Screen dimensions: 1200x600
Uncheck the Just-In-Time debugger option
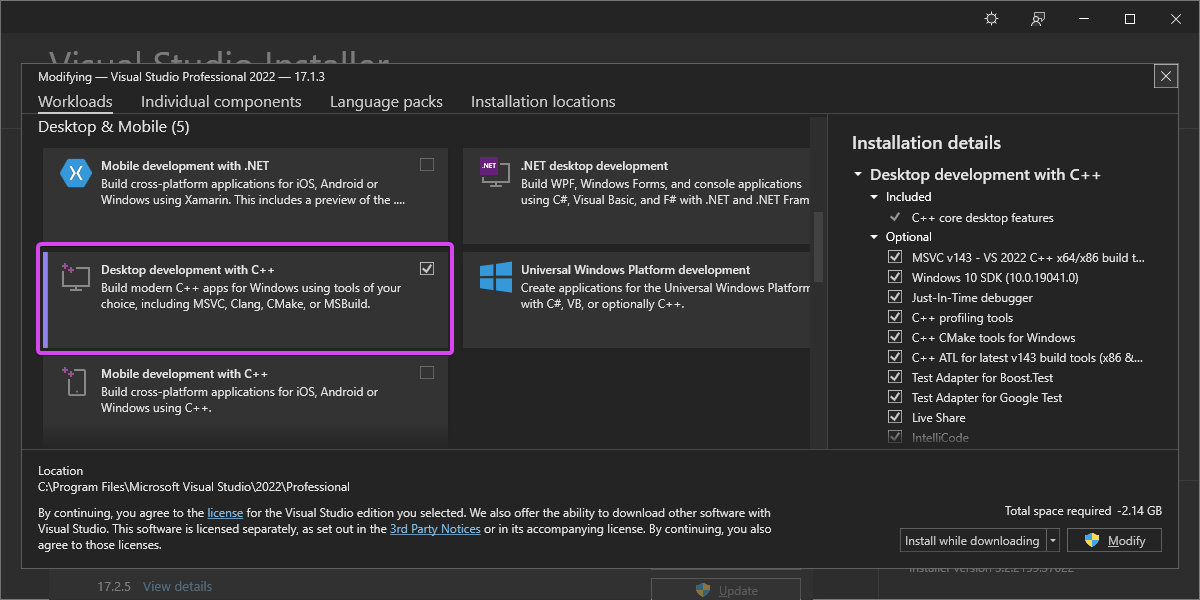pos(895,297)
